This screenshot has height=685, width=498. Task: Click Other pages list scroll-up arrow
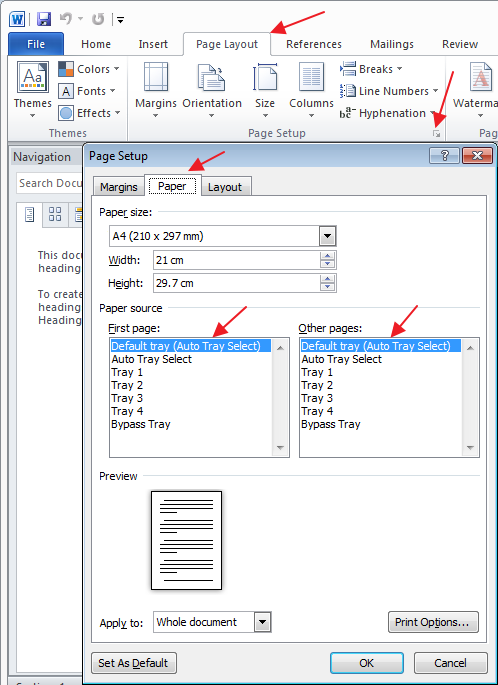tap(470, 348)
